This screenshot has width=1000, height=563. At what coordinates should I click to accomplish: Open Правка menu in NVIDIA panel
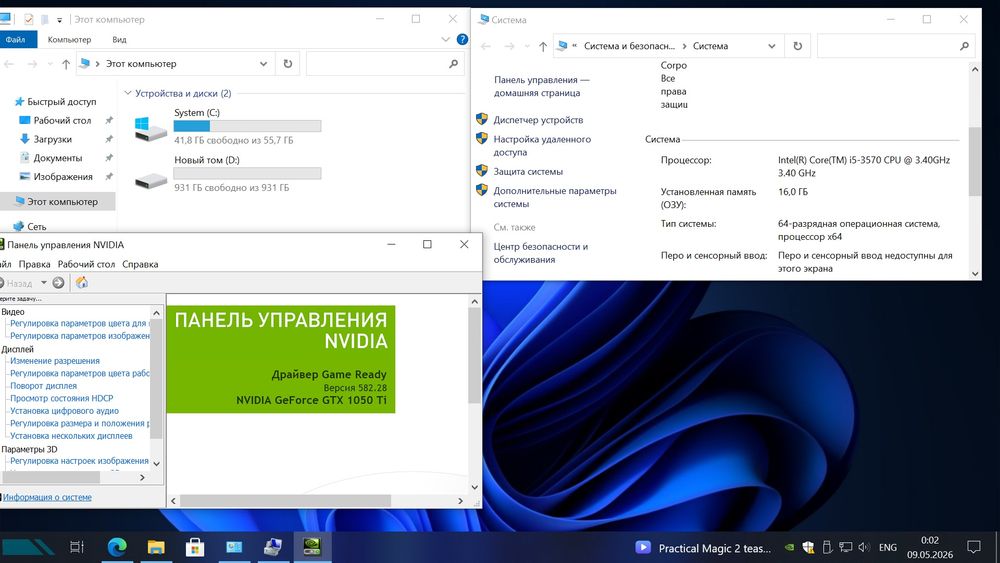(34, 264)
